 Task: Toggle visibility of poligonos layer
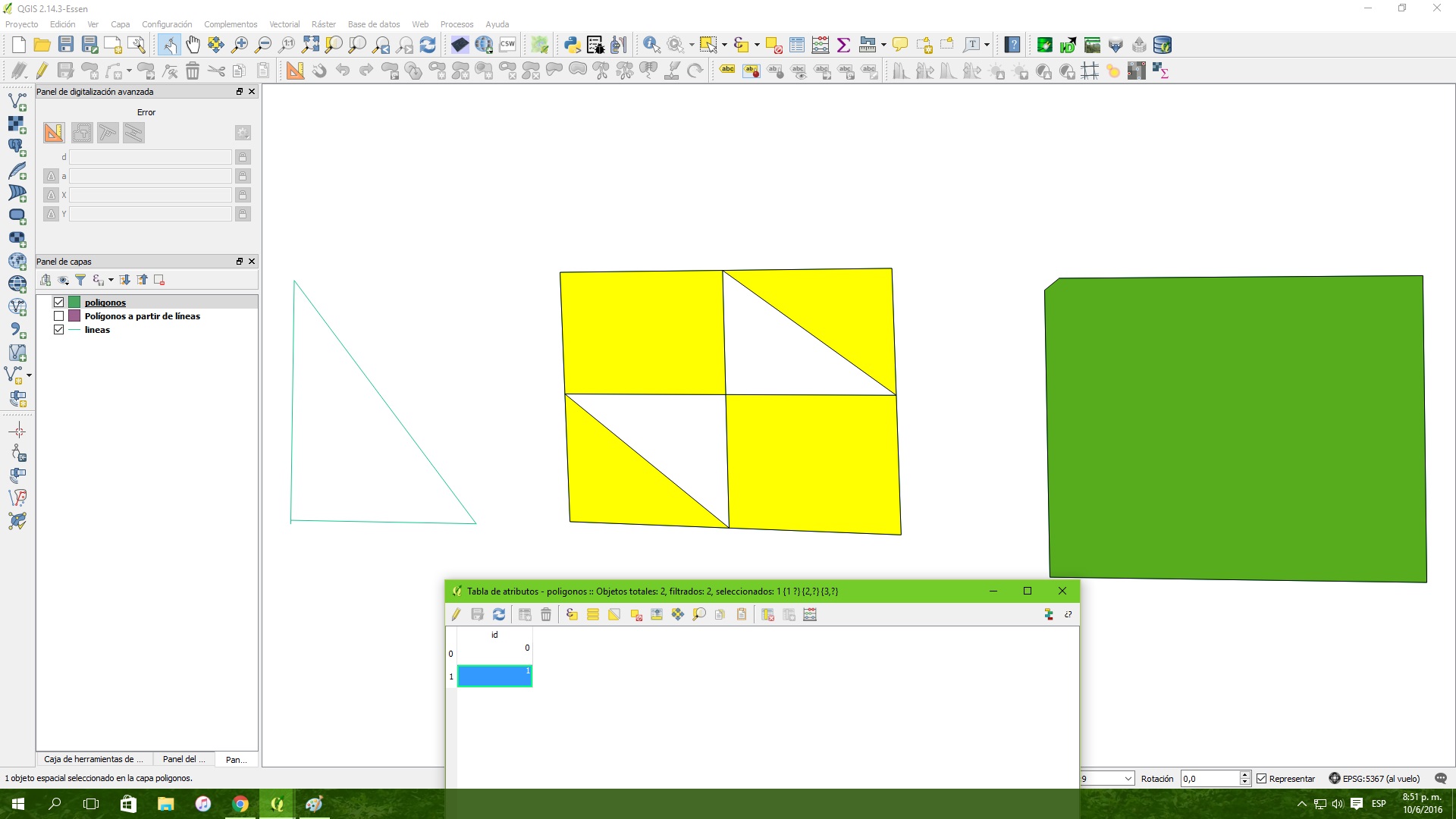pyautogui.click(x=58, y=303)
